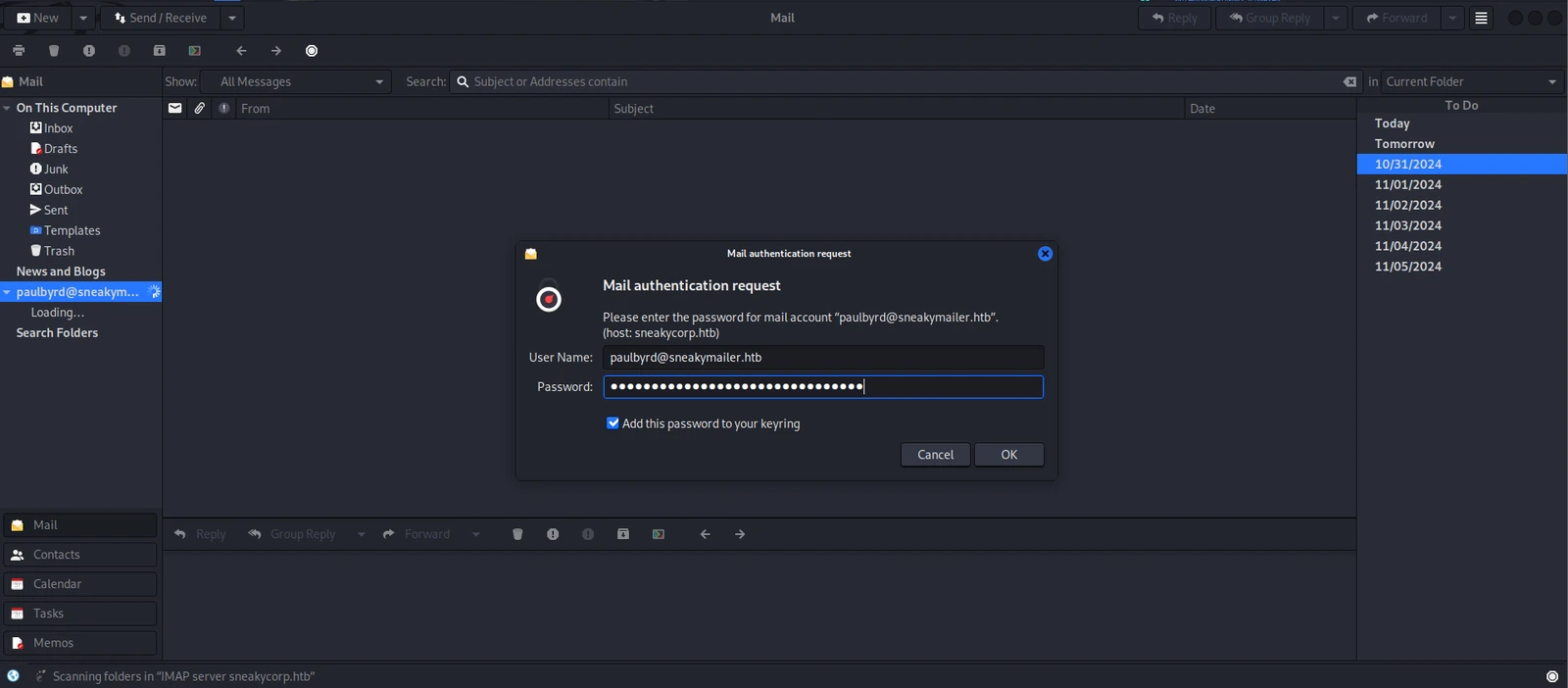This screenshot has height=688, width=1568.
Task: Click the Forward button in the header bar
Action: point(1397,18)
